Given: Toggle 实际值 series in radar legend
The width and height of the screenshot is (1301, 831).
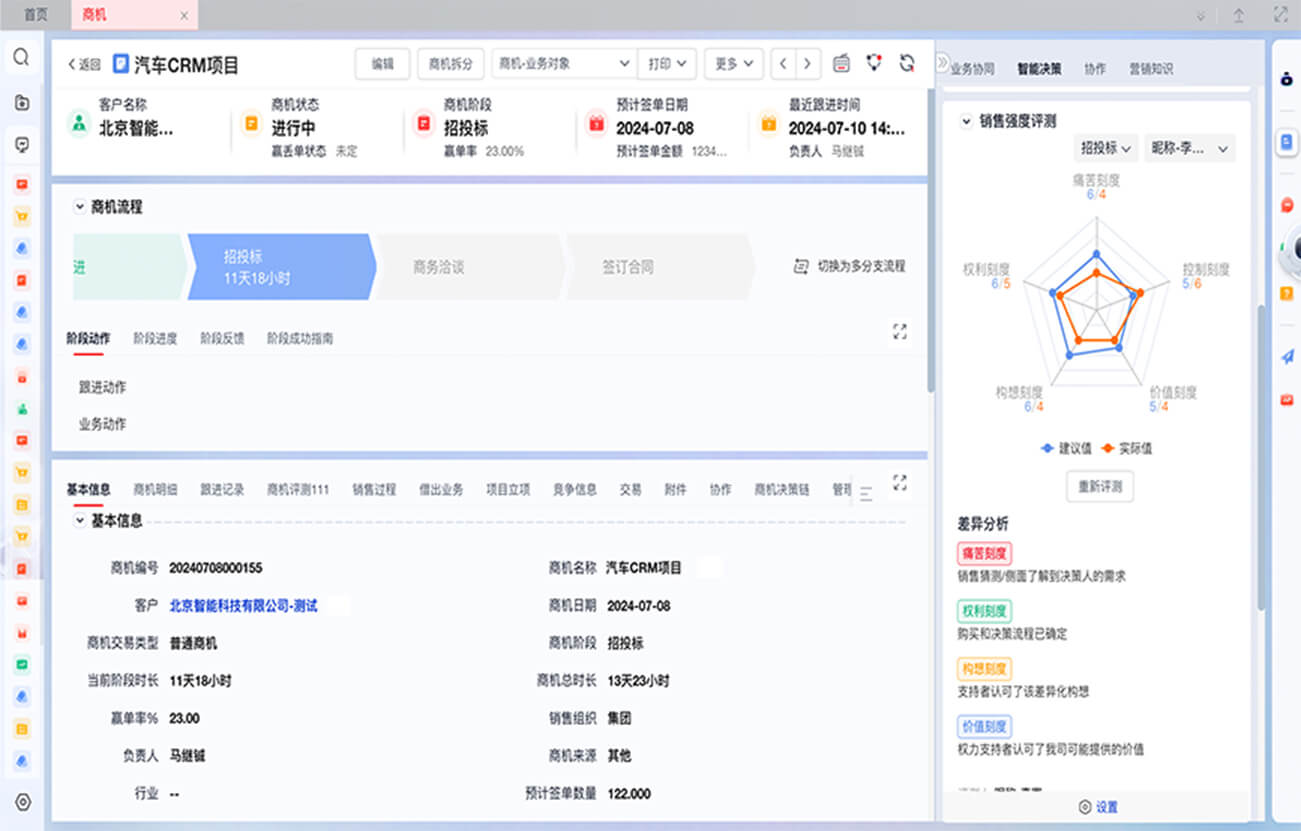Looking at the screenshot, I should (x=1126, y=449).
